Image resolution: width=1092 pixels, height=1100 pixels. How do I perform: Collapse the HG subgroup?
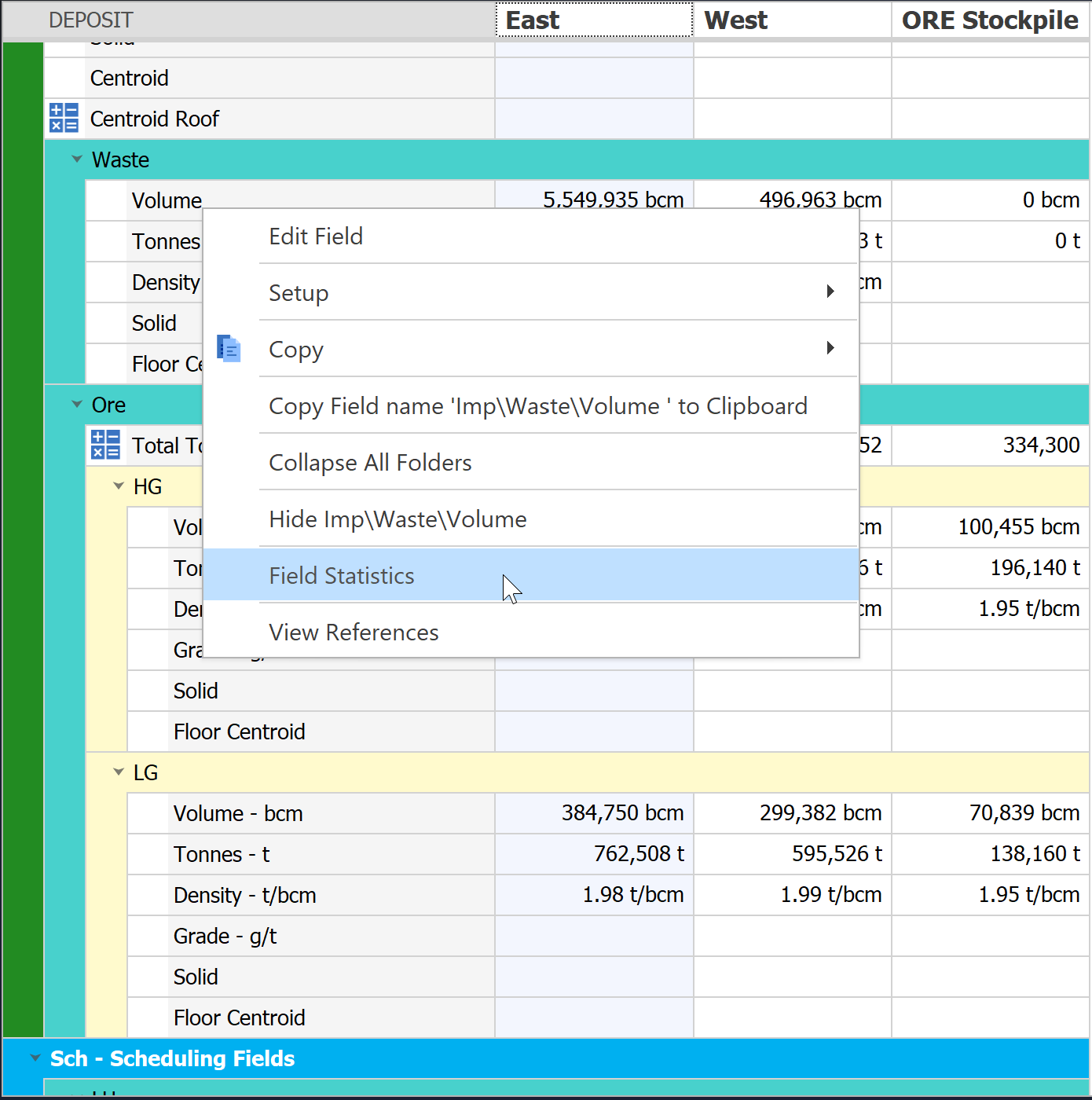pyautogui.click(x=118, y=486)
